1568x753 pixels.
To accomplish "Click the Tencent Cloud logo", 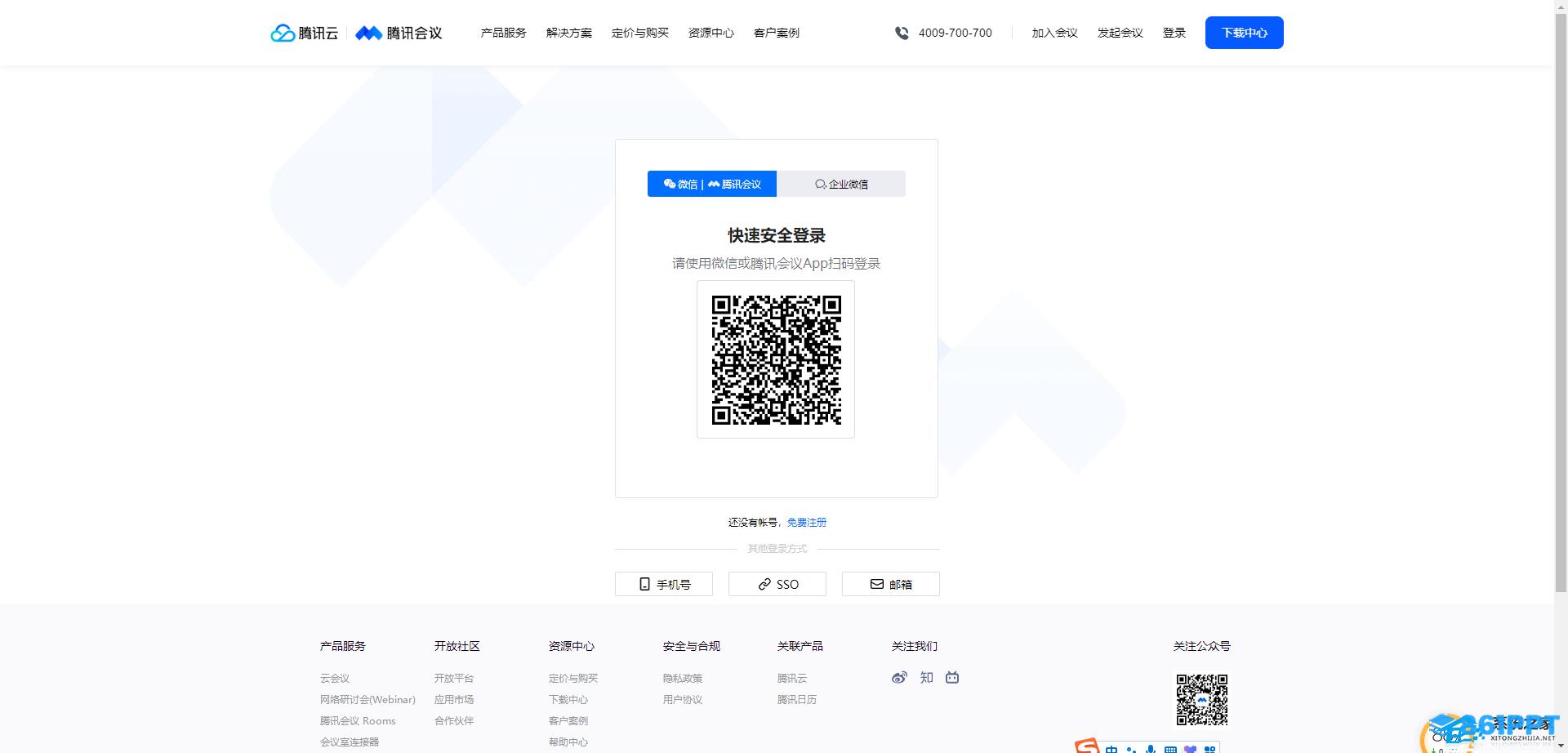I will pyautogui.click(x=304, y=33).
